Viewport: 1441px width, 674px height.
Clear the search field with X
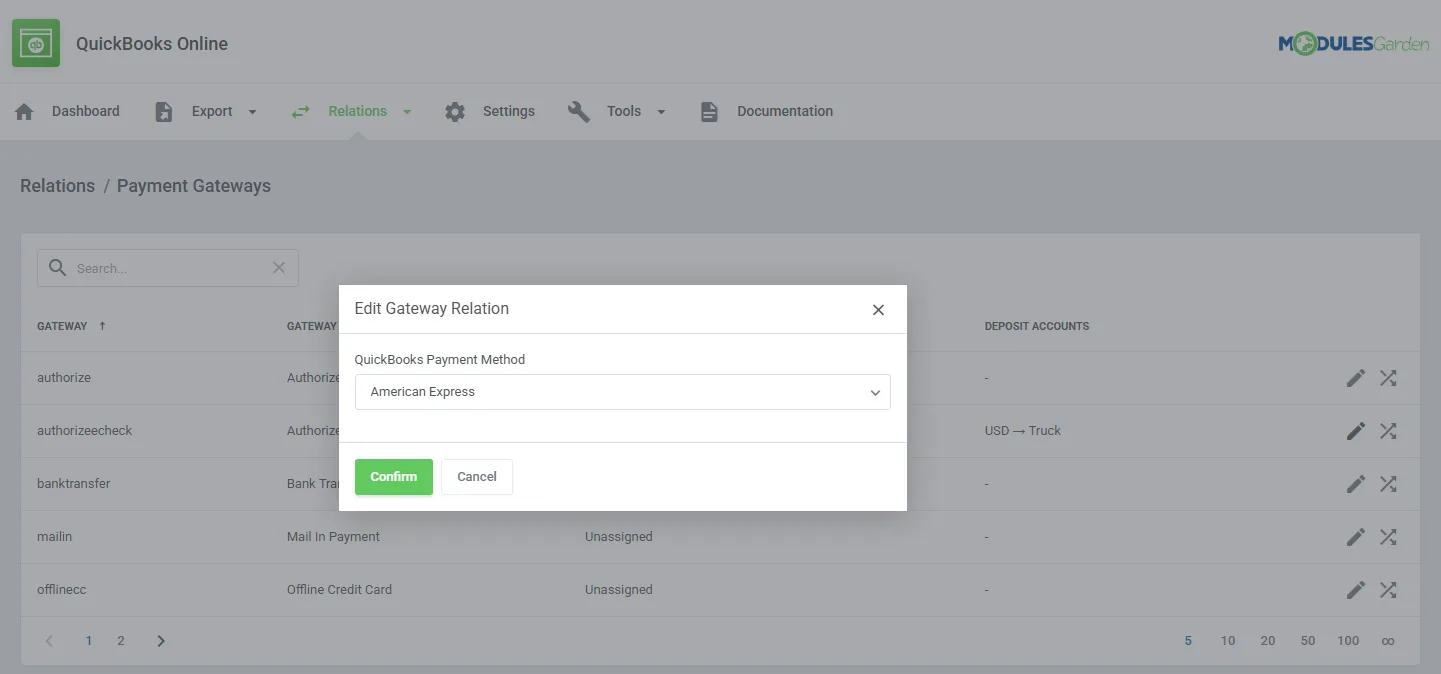pyautogui.click(x=279, y=268)
